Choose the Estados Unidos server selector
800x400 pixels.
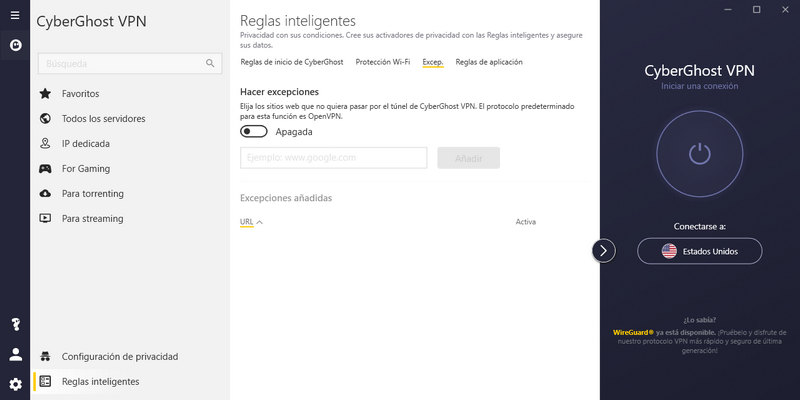click(x=699, y=251)
